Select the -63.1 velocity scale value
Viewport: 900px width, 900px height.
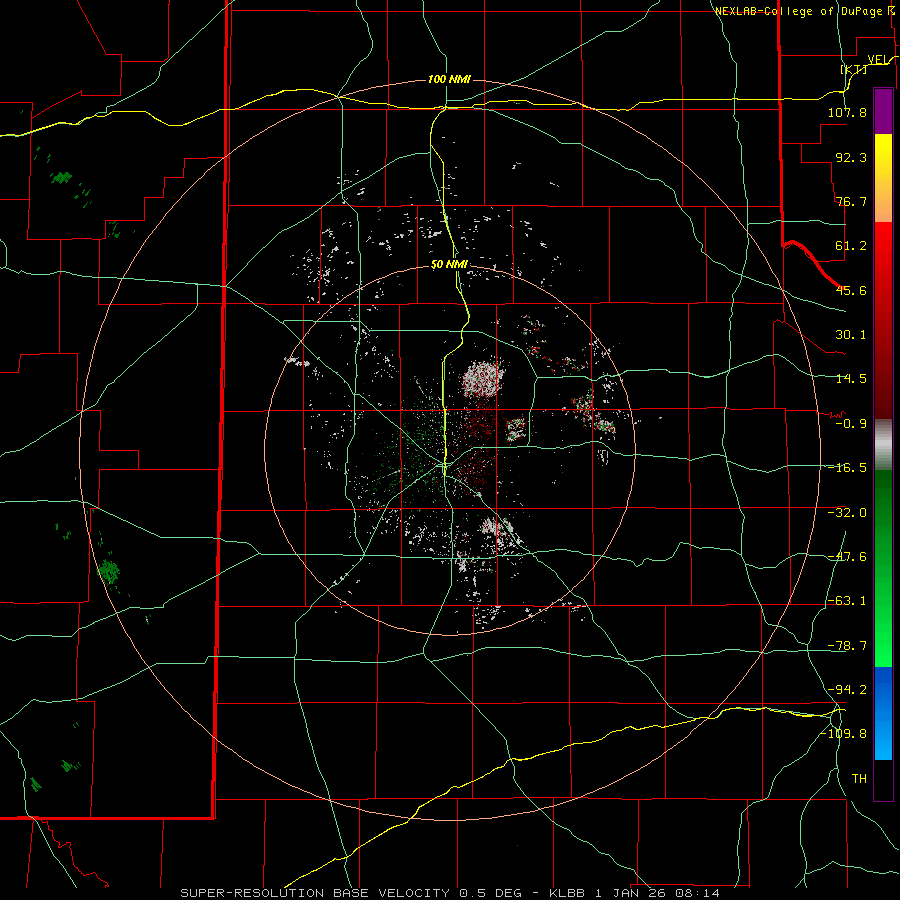click(847, 601)
